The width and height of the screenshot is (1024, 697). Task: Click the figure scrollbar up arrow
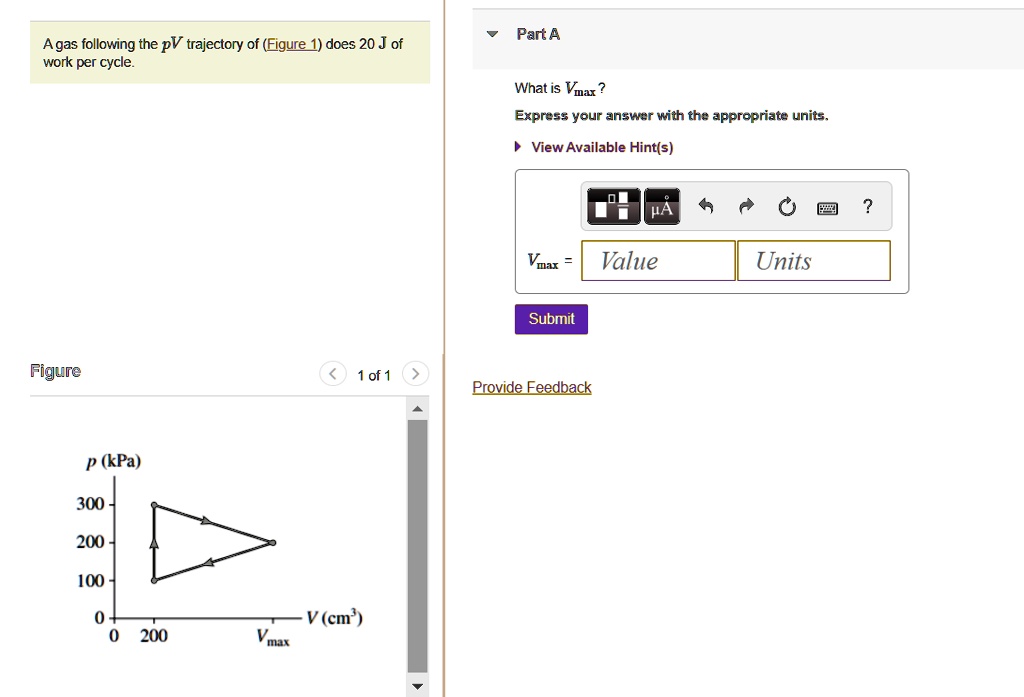click(417, 406)
